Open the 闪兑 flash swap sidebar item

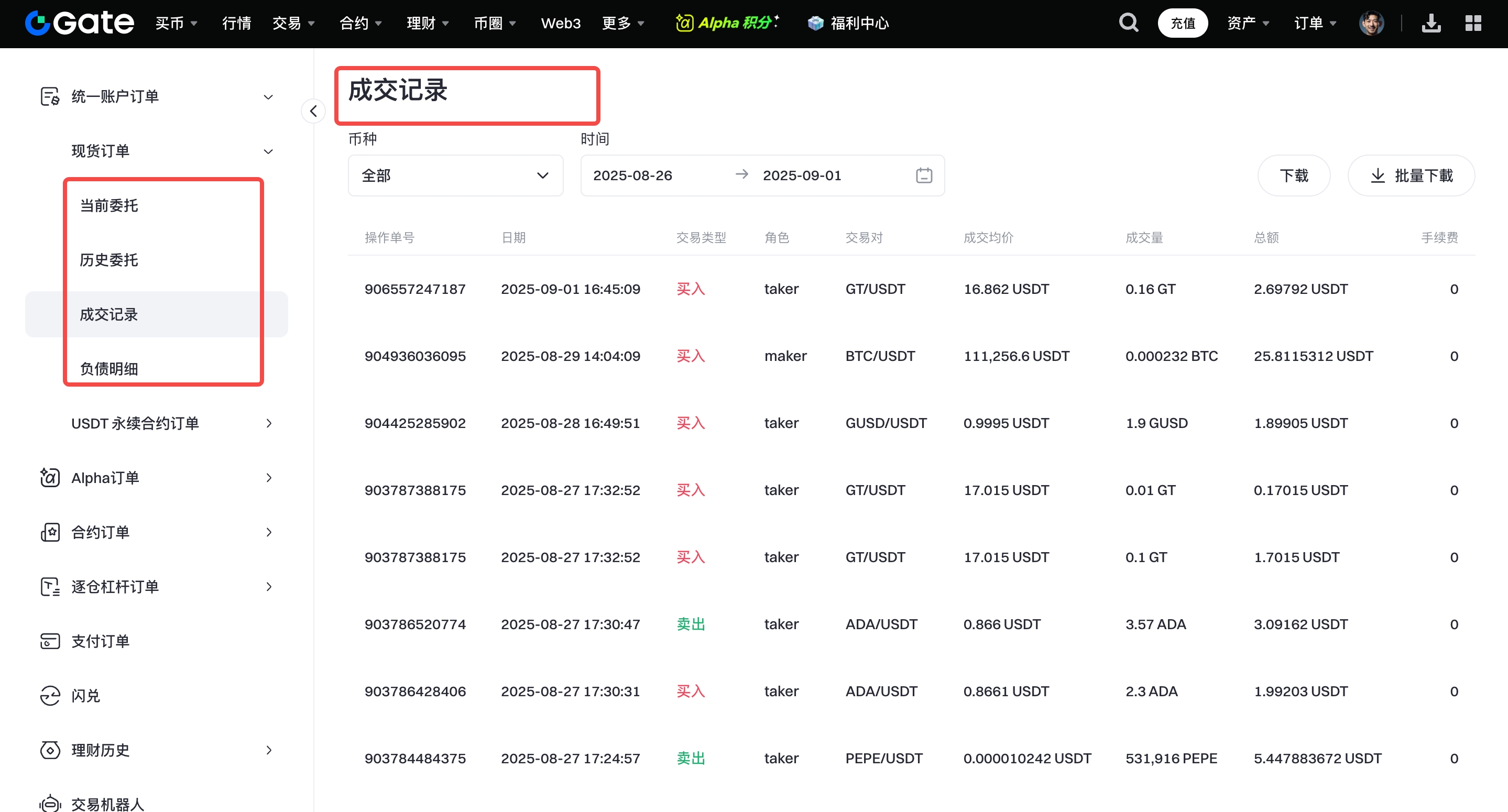click(85, 696)
